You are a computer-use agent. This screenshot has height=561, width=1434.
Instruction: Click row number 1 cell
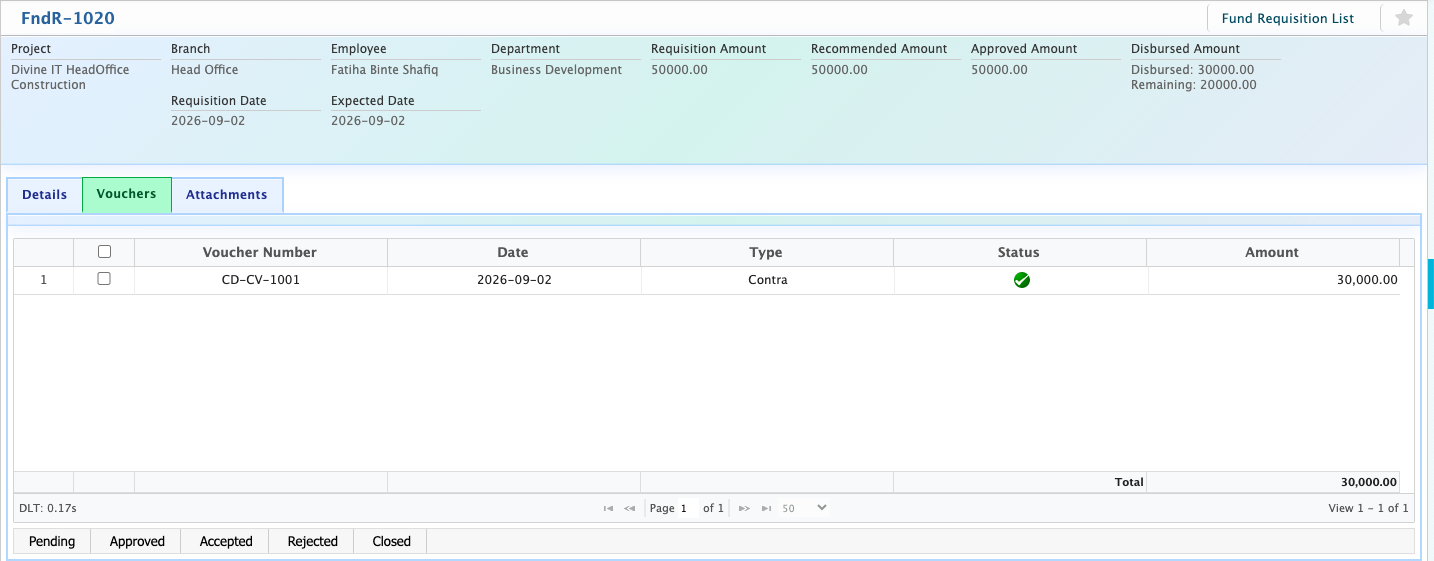pos(43,280)
